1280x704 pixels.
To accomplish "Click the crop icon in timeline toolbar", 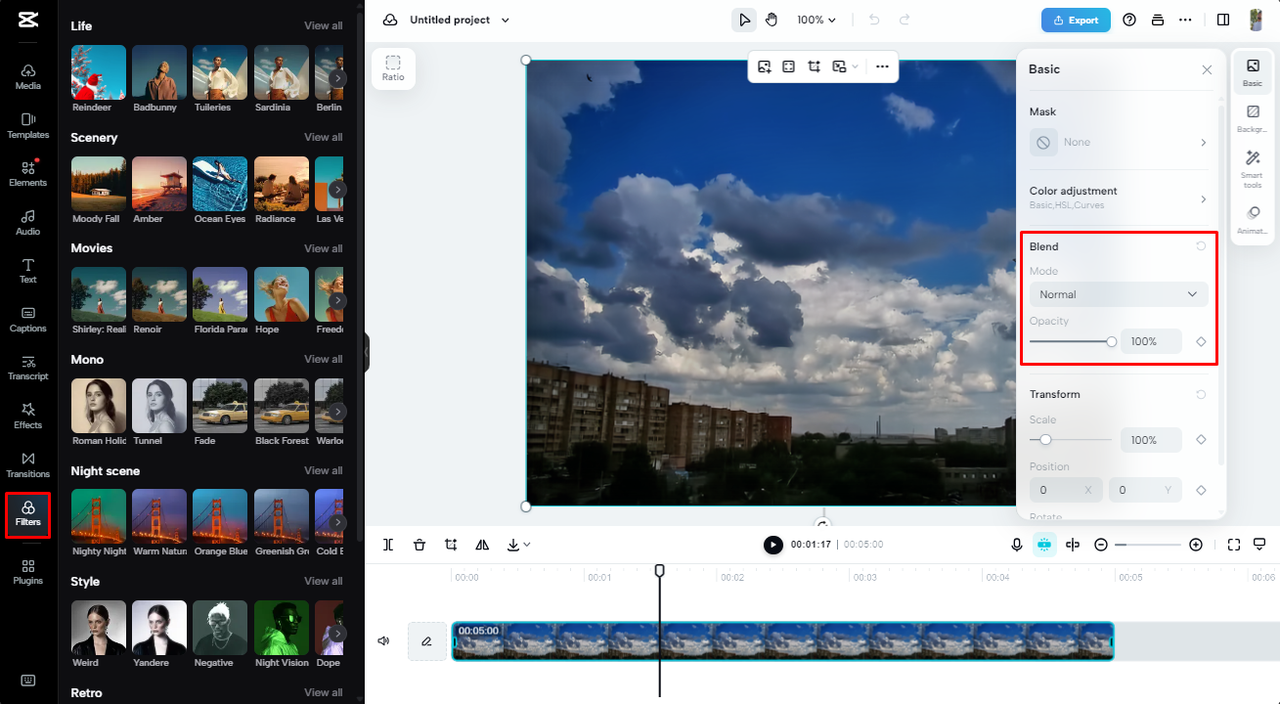I will click(x=451, y=545).
